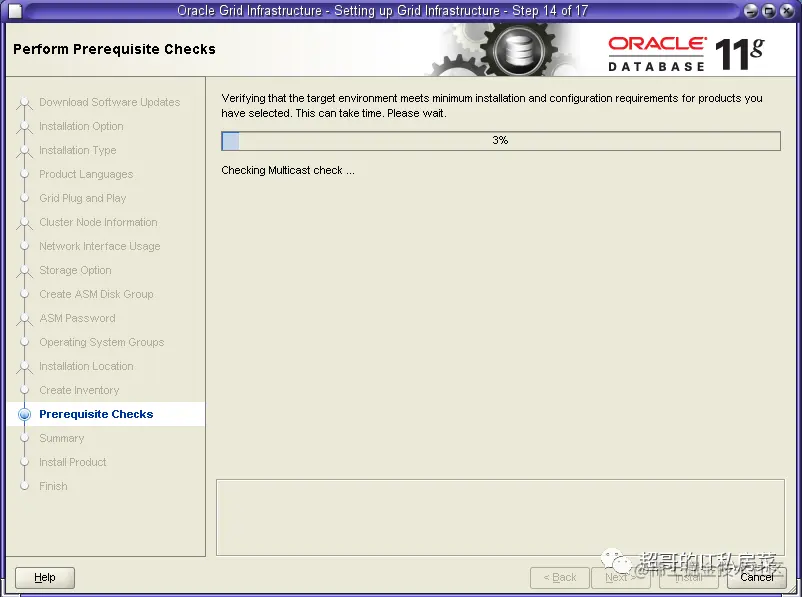Click the Prerequisite Checks step bullet icon

(x=24, y=414)
